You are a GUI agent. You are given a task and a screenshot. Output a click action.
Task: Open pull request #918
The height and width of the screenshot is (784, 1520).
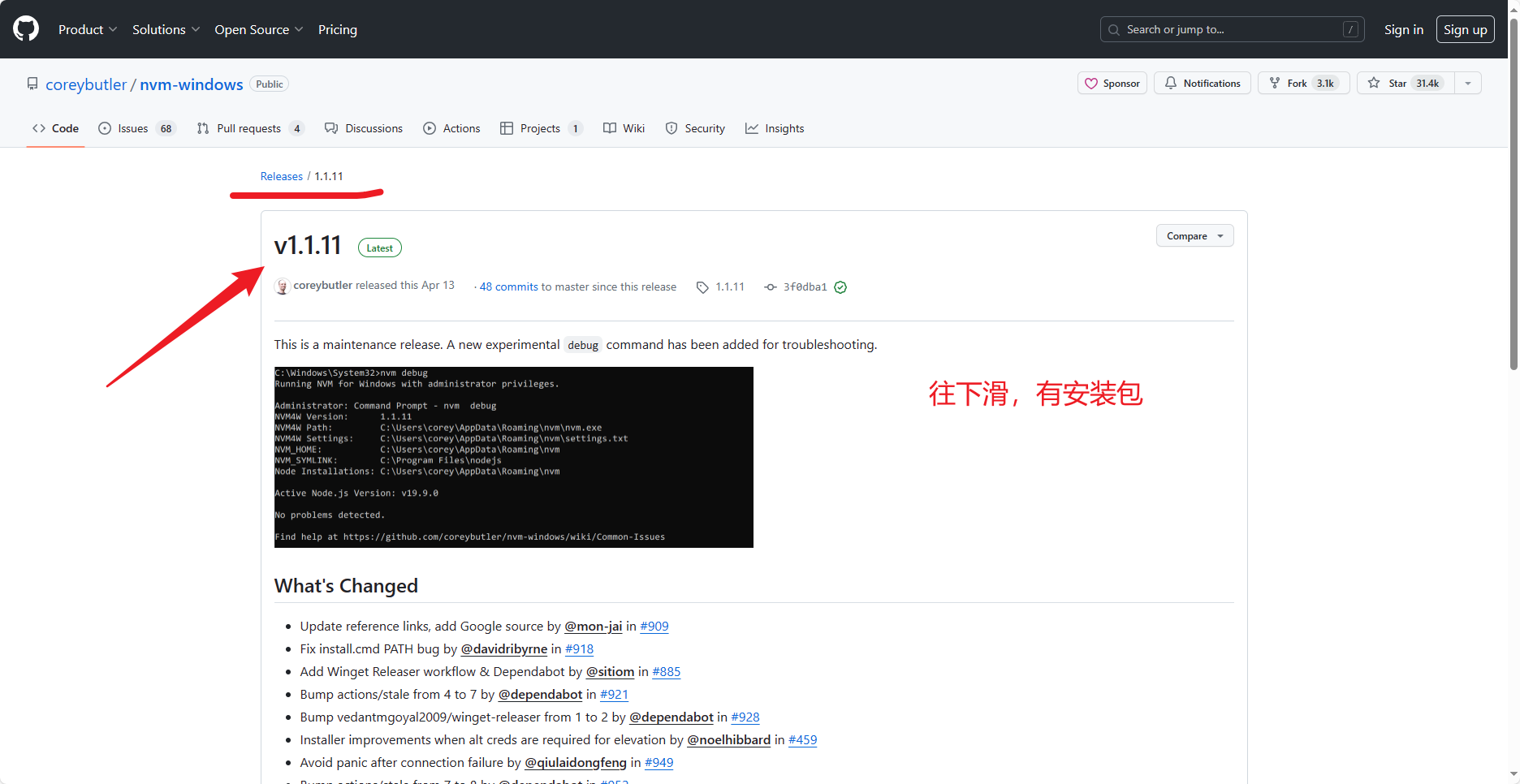(580, 648)
